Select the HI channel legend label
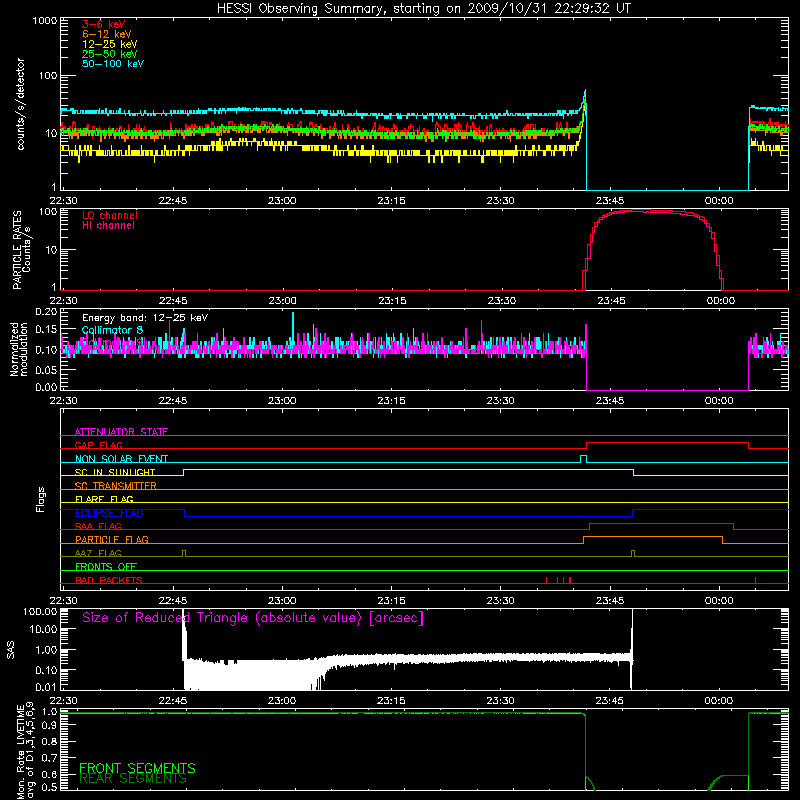 (108, 226)
